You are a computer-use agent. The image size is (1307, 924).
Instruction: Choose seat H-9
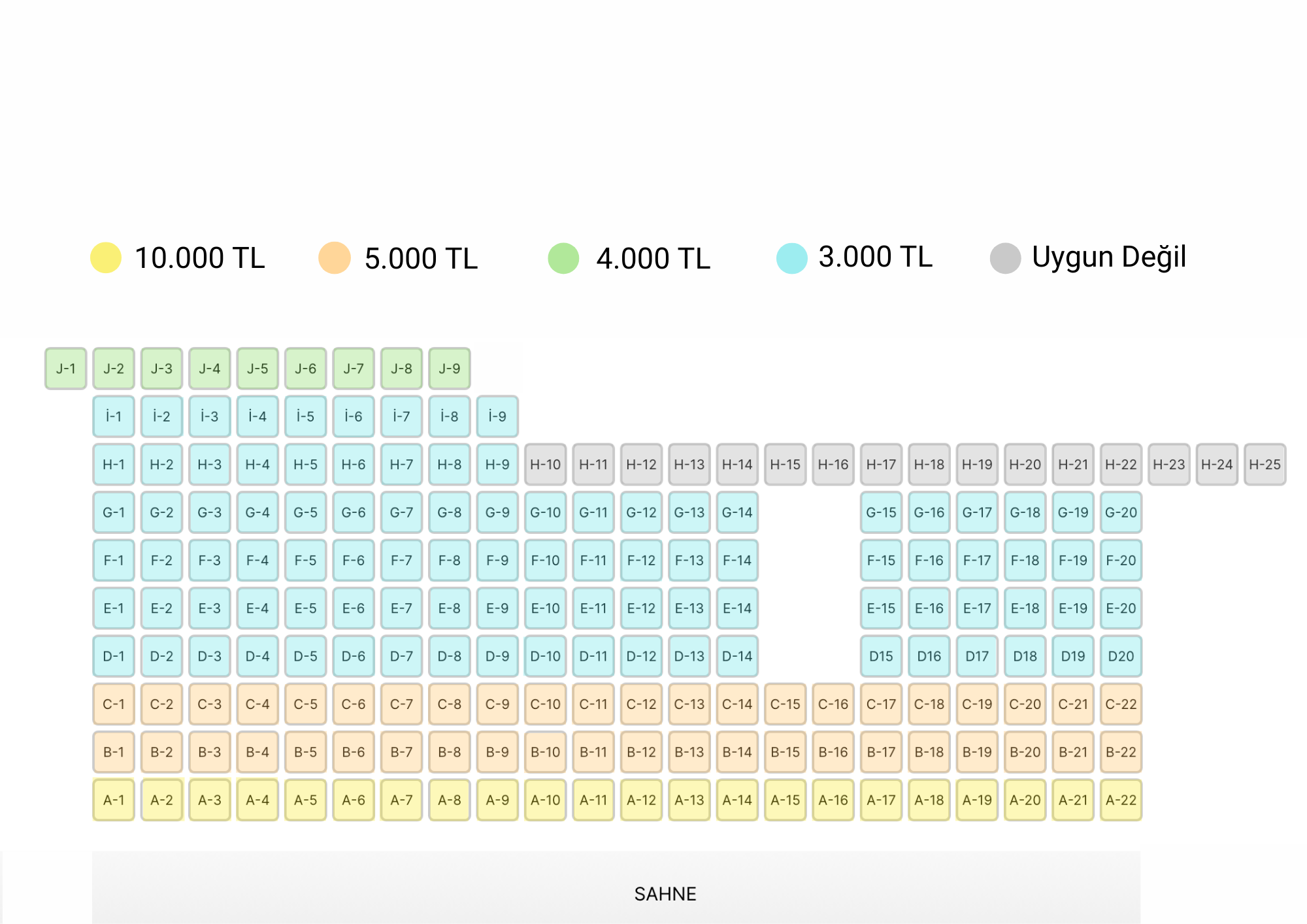tap(497, 465)
